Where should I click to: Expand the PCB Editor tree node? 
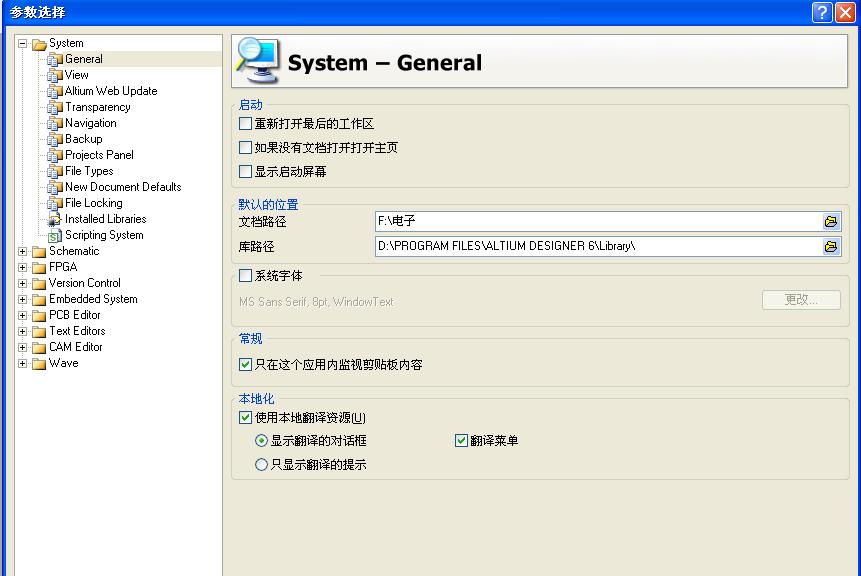point(22,315)
